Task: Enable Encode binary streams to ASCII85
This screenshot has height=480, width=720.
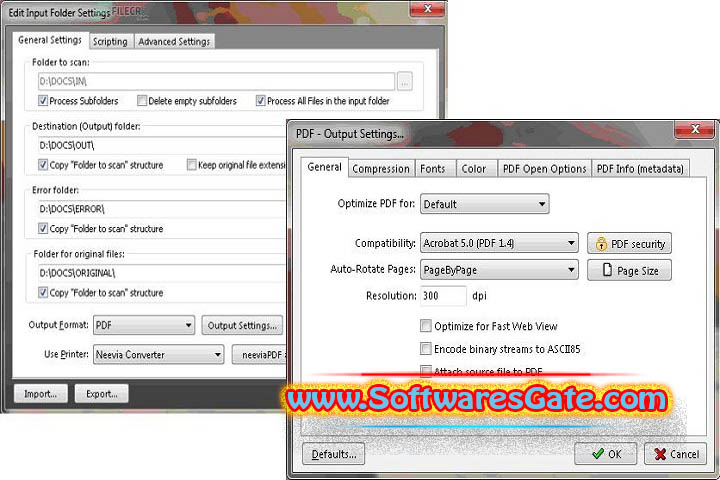Action: (426, 349)
